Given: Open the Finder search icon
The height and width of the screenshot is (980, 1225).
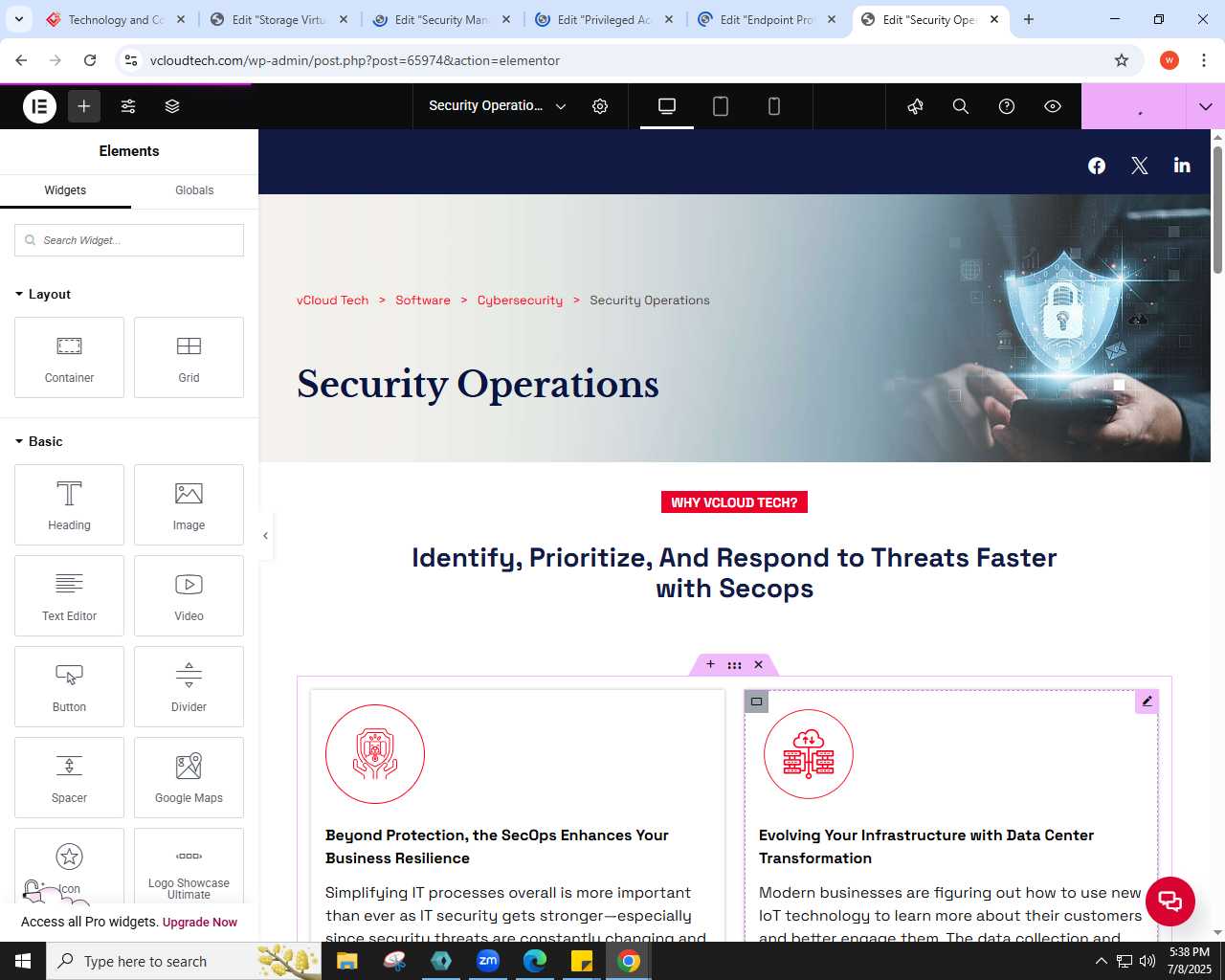Looking at the screenshot, I should pyautogui.click(x=961, y=106).
